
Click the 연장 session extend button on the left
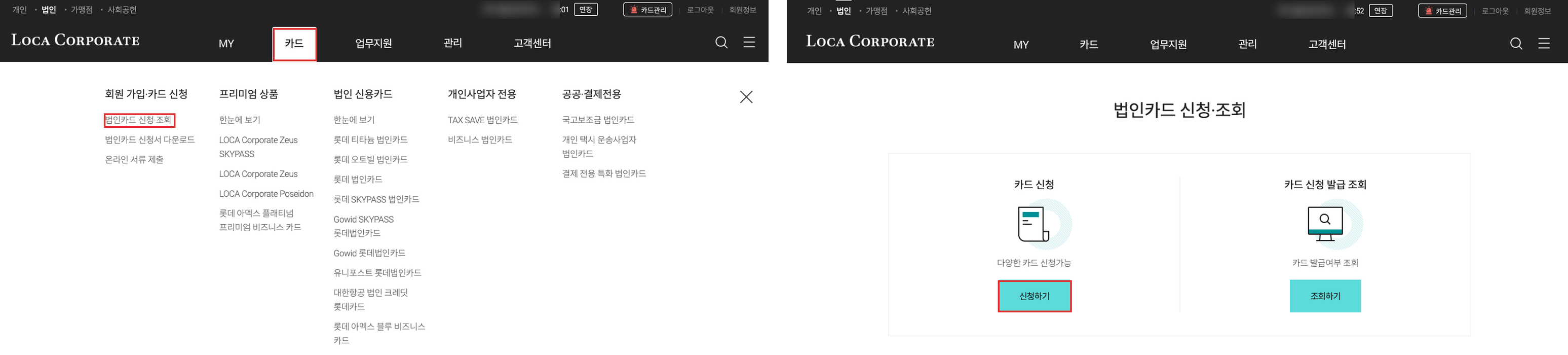click(586, 10)
